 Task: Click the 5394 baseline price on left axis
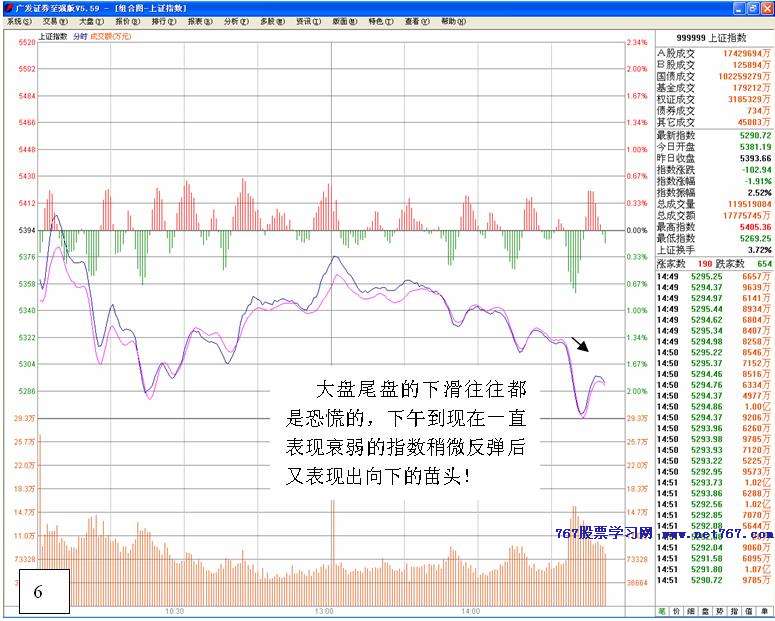tap(27, 230)
